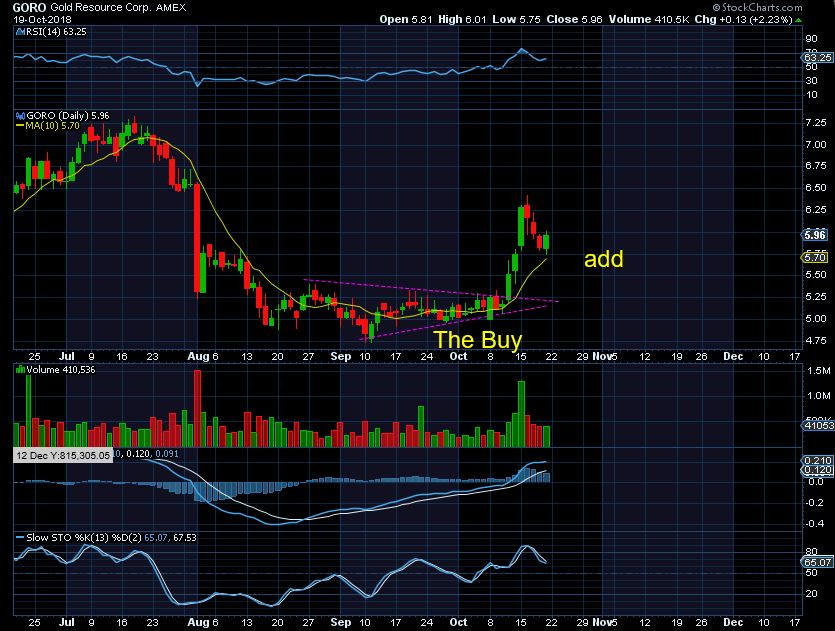Click the yellow "The Buy" annotation

pos(478,340)
